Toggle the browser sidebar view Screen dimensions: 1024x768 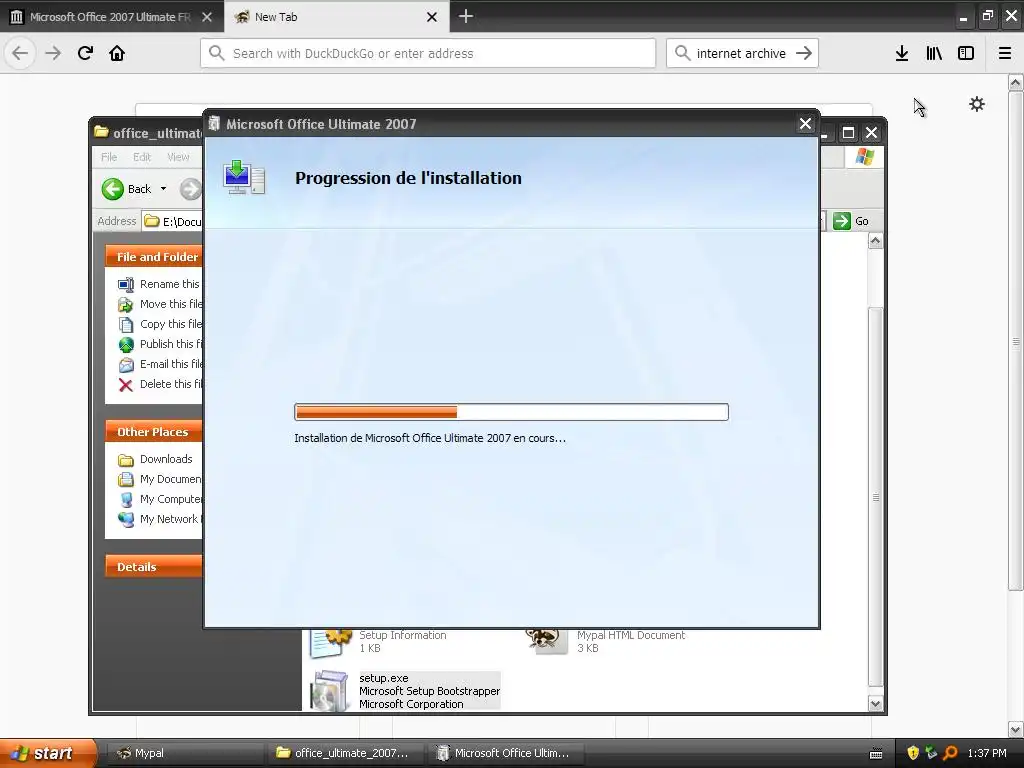(x=966, y=53)
